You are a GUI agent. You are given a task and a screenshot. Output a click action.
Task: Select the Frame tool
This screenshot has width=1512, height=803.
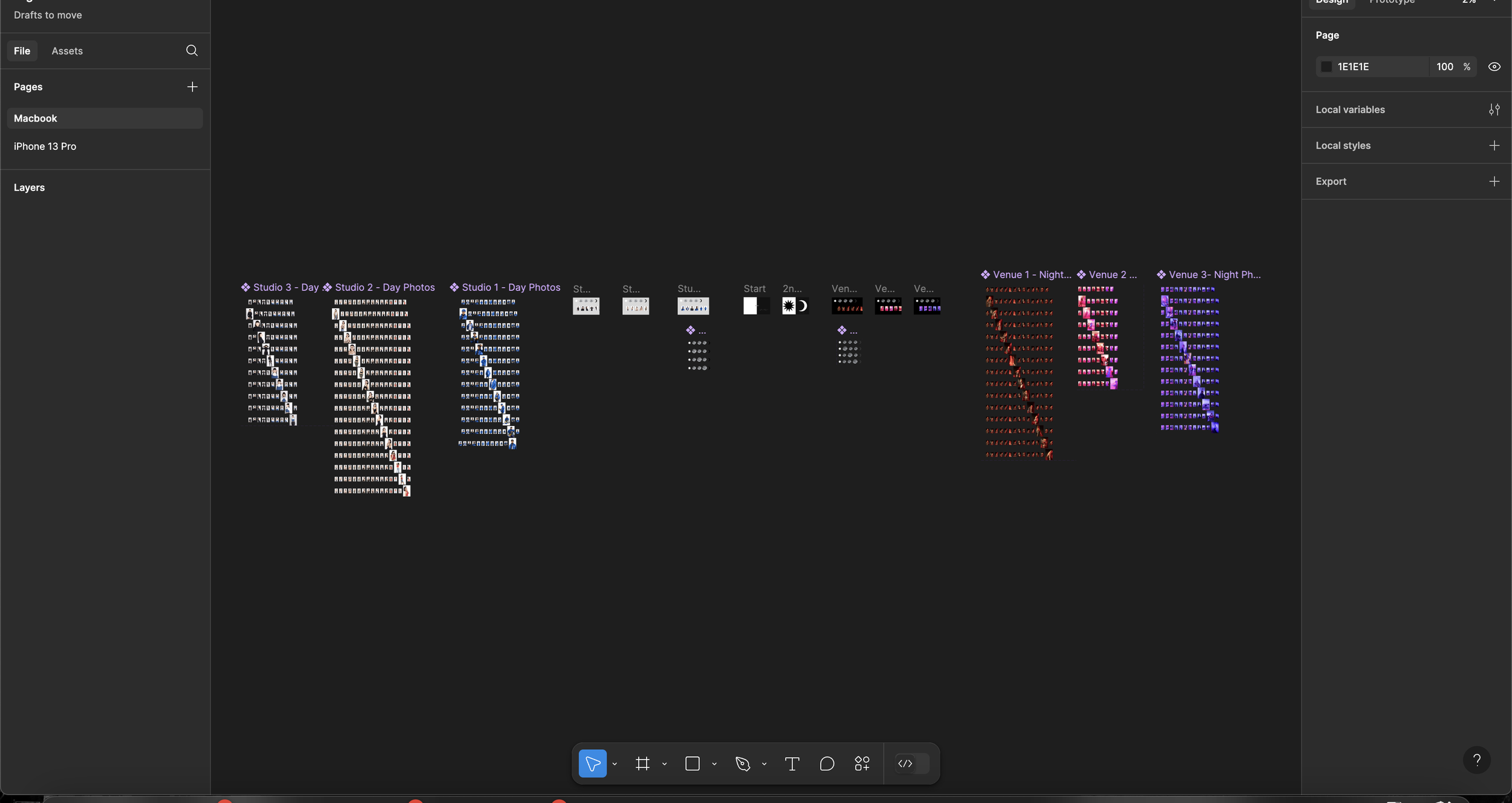click(642, 764)
